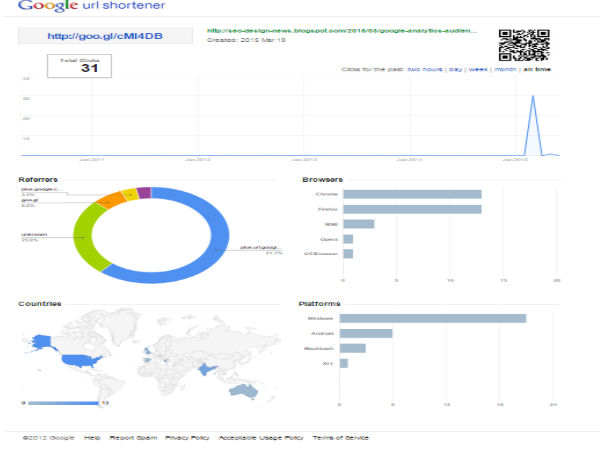Show clicks for the past month
Viewport: 600px width, 450px height.
505,69
